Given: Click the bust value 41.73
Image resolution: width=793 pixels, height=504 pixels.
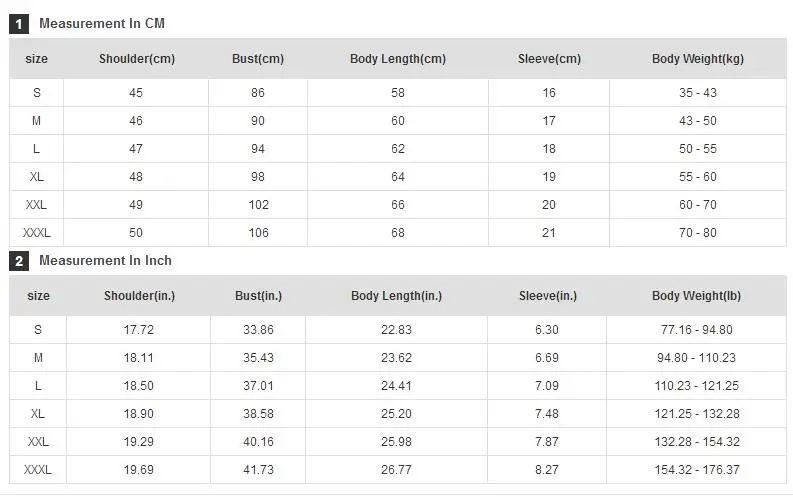Looking at the screenshot, I should [x=258, y=470].
